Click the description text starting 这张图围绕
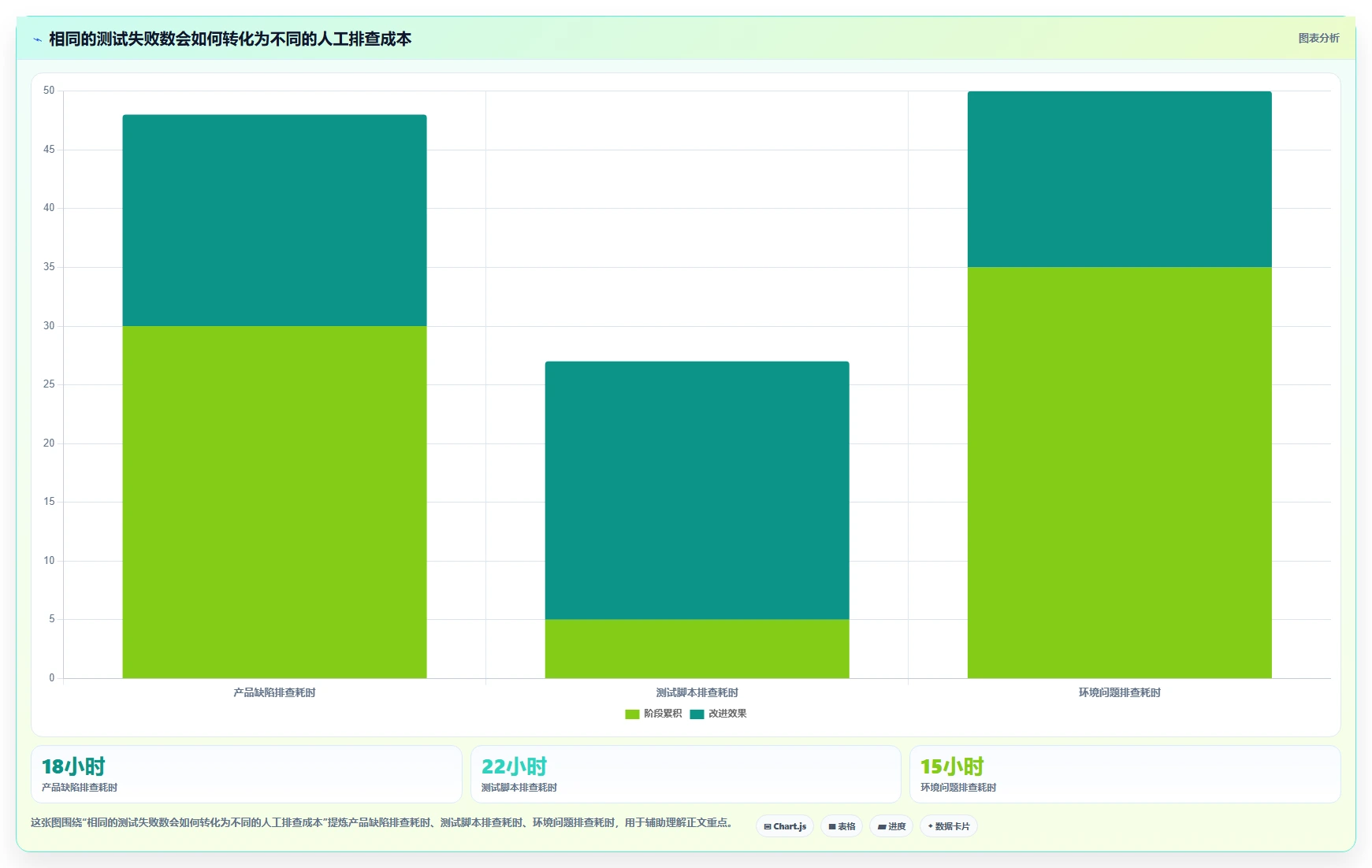 [384, 823]
